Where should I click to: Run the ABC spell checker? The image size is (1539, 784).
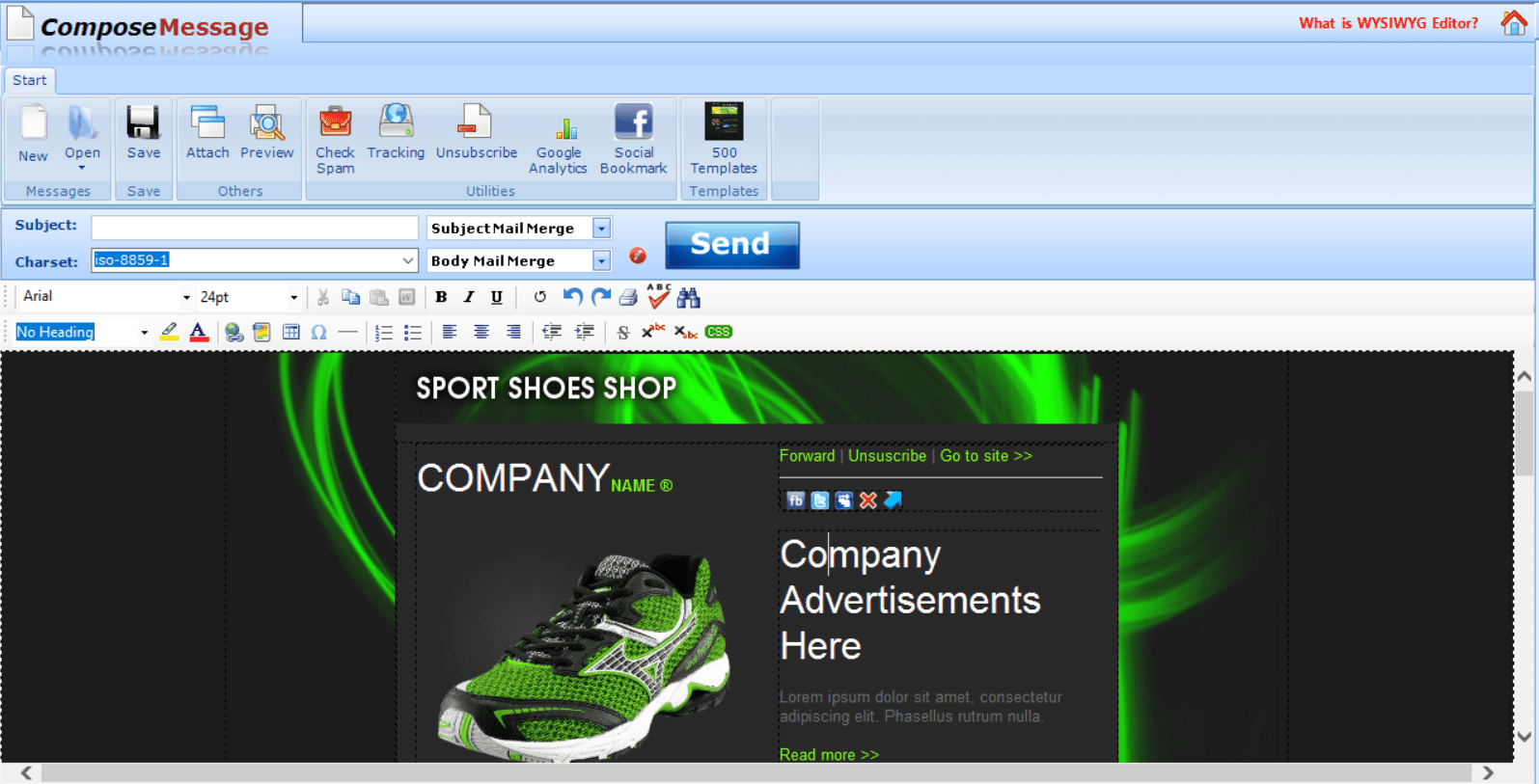[659, 296]
